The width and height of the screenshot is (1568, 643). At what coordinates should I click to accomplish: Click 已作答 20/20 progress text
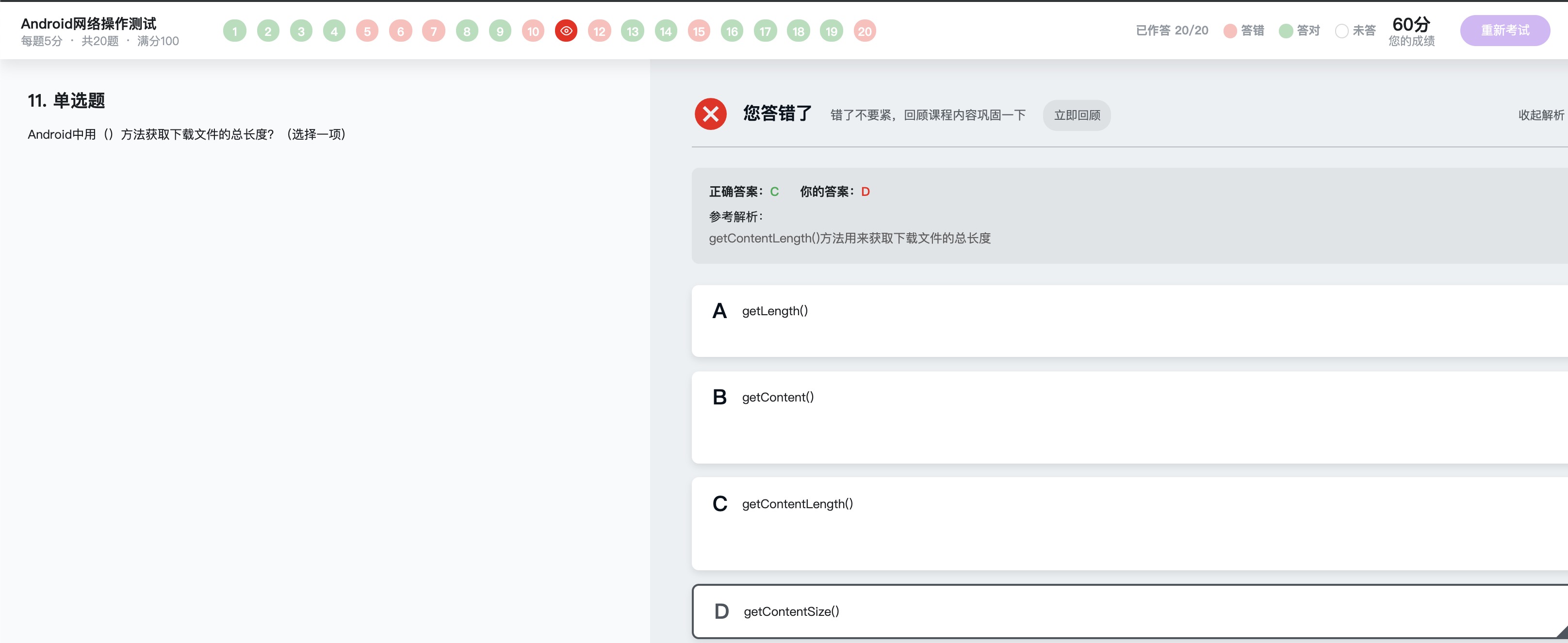[1172, 31]
